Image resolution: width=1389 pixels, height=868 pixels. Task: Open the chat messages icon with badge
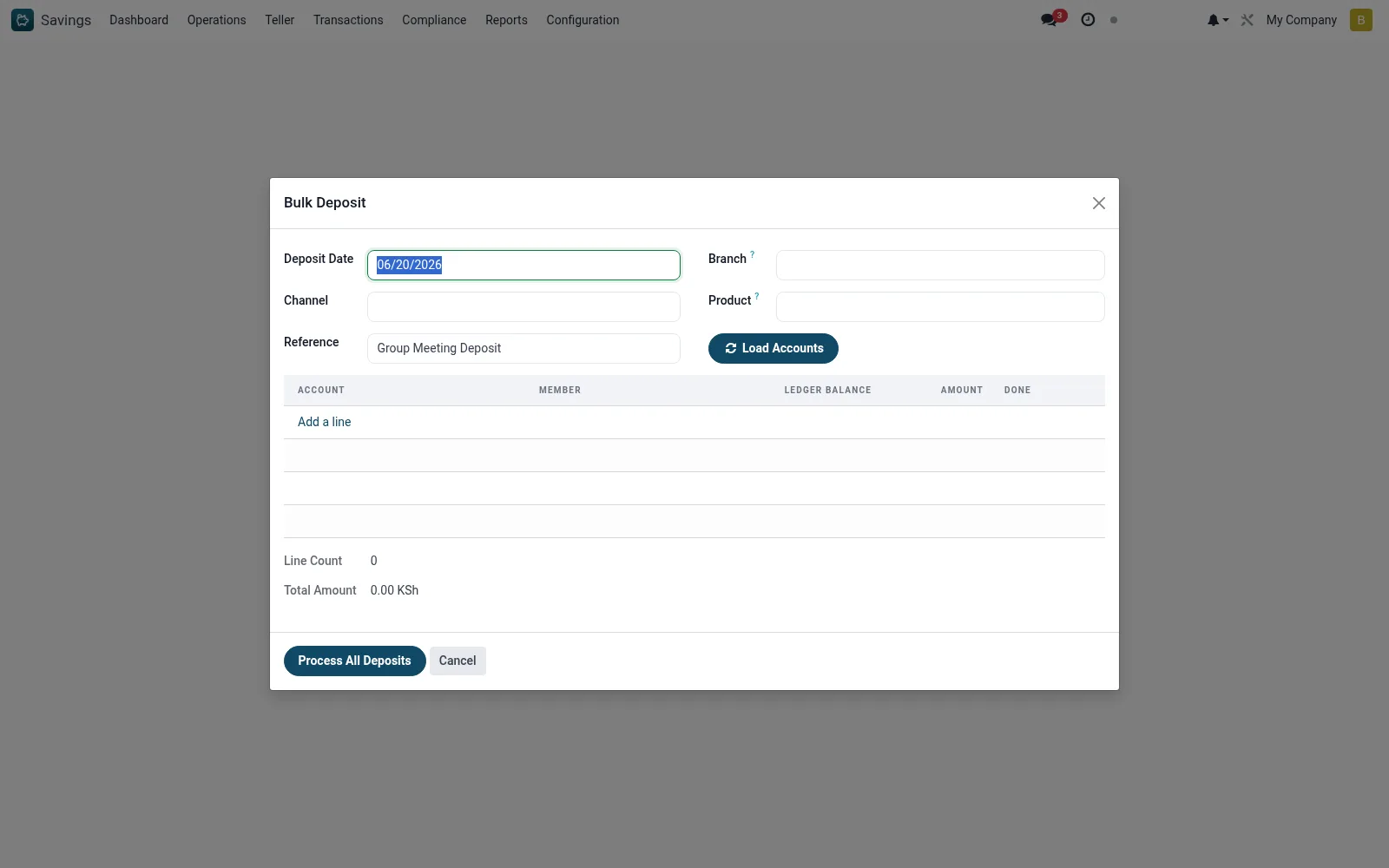coord(1052,19)
